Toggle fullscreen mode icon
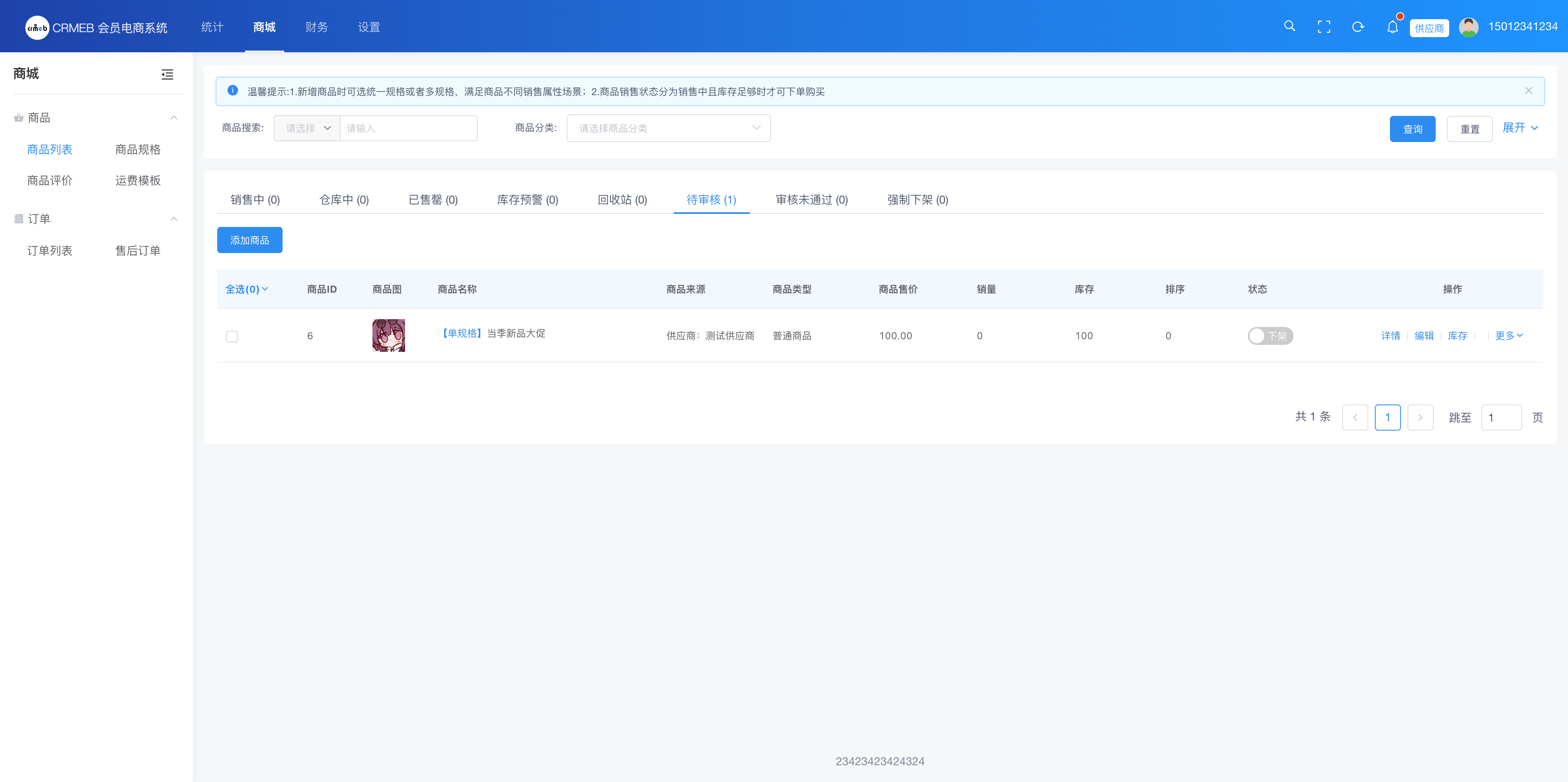Image resolution: width=1568 pixels, height=782 pixels. pyautogui.click(x=1324, y=27)
